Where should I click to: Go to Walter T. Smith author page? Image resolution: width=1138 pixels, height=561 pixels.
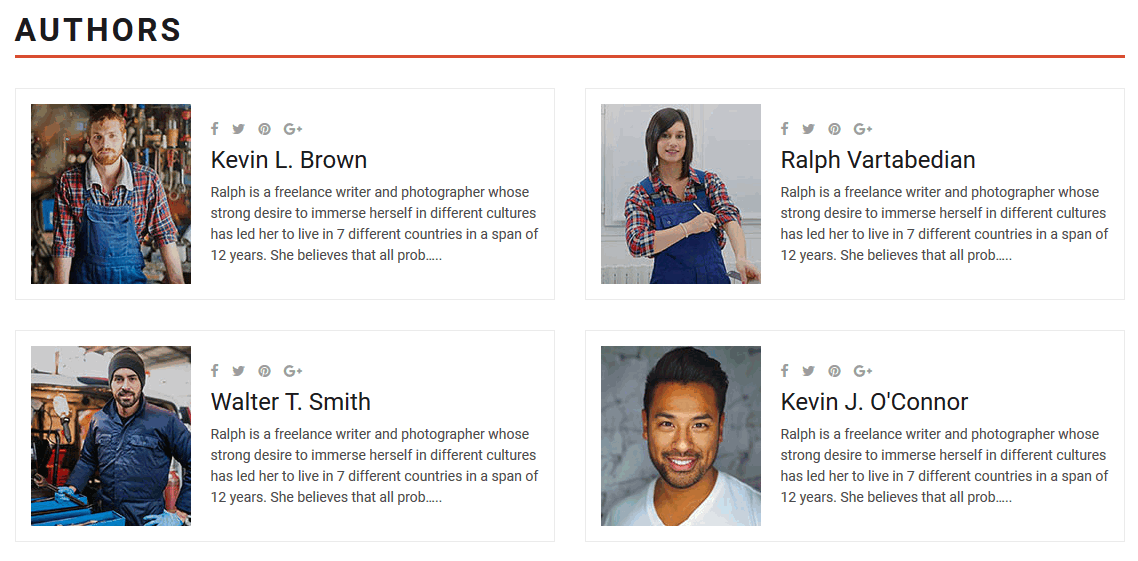pyautogui.click(x=291, y=402)
